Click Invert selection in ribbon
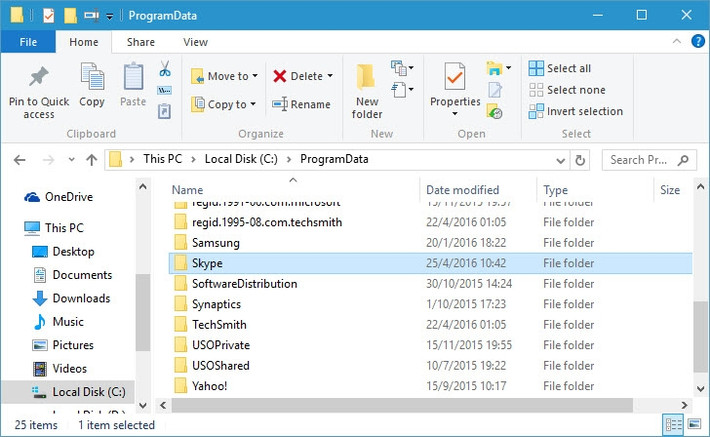Screen dimensions: 710x437 (x=576, y=111)
